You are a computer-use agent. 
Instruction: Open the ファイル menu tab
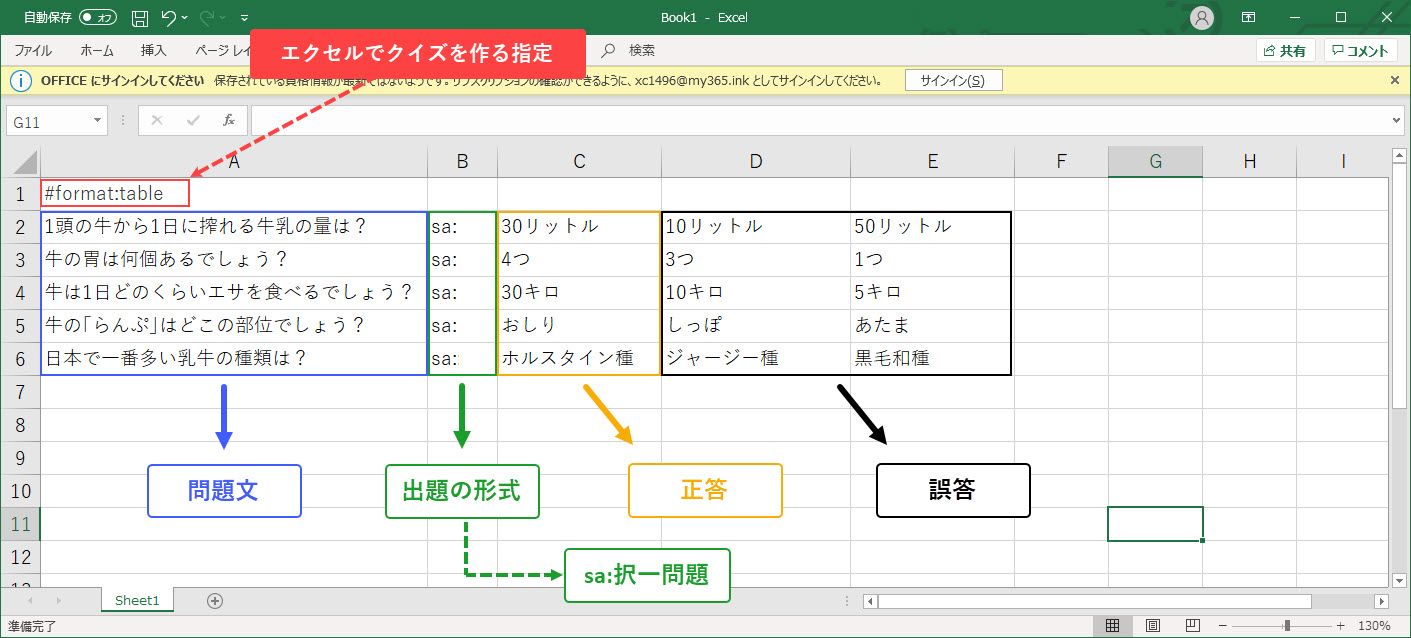point(33,50)
